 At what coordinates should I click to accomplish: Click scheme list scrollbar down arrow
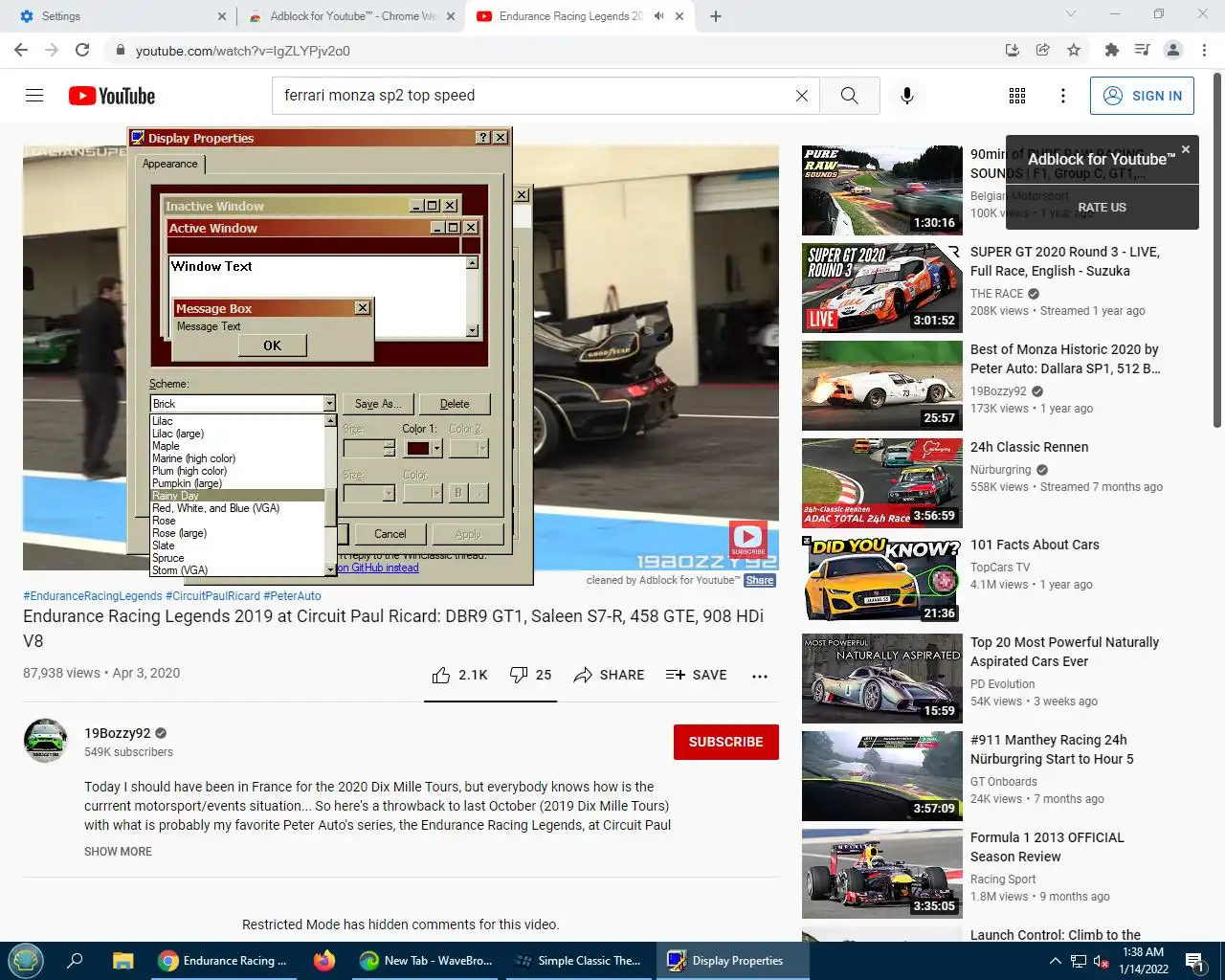pyautogui.click(x=330, y=568)
